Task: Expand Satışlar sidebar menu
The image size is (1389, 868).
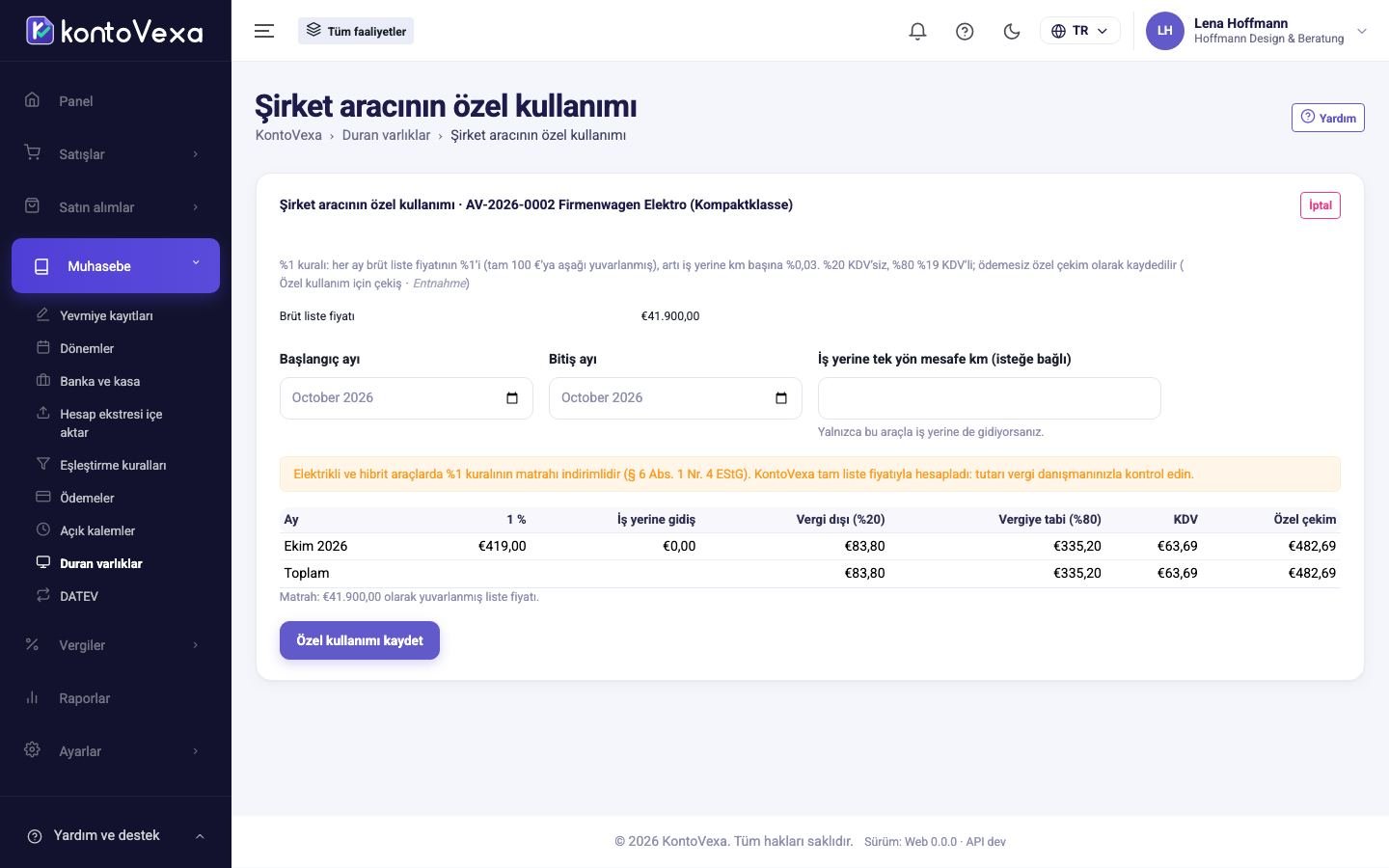Action: (x=116, y=154)
